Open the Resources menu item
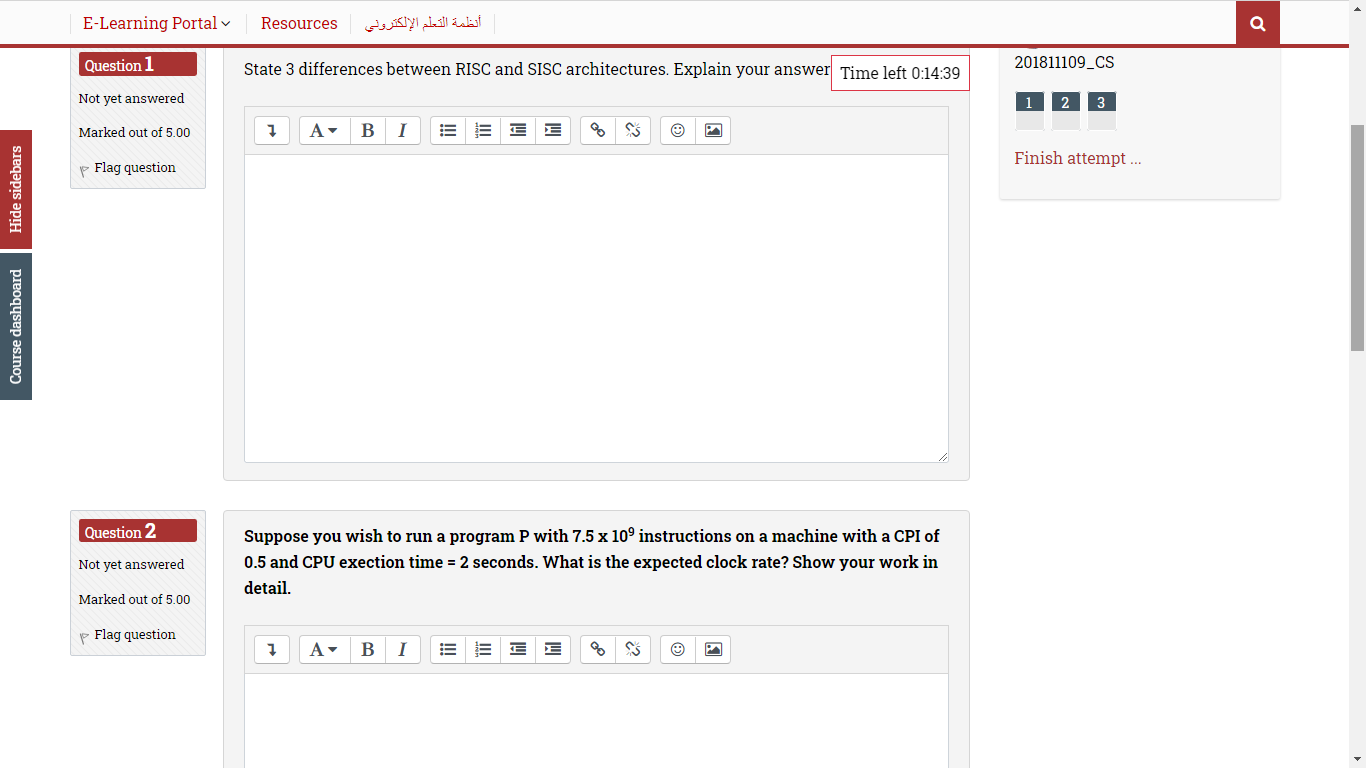1366x768 pixels. point(299,23)
